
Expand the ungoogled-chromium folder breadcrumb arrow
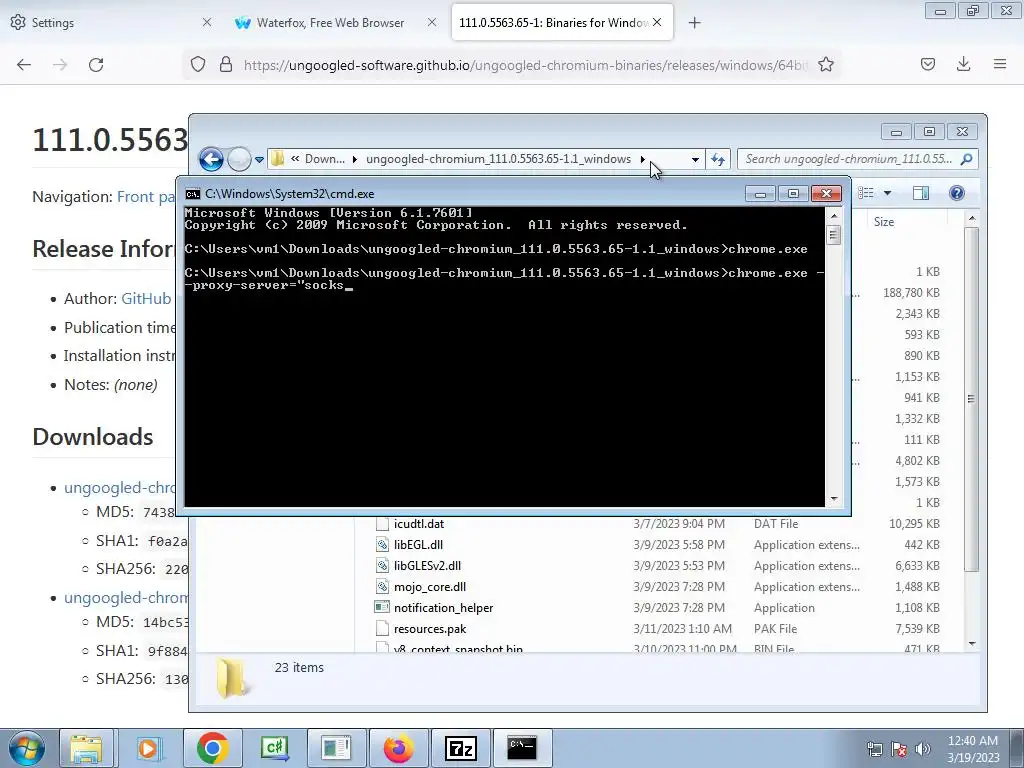coord(643,159)
